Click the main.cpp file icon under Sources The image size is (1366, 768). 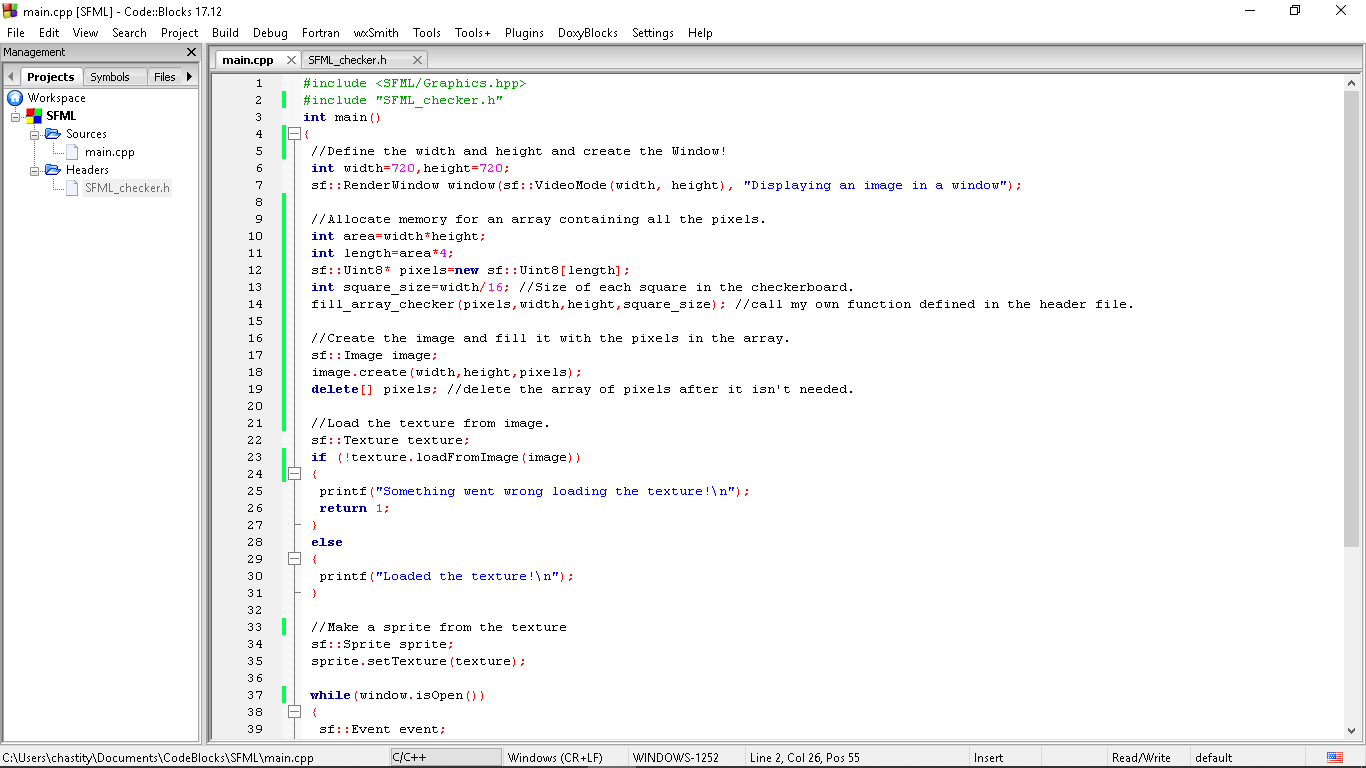pos(74,152)
